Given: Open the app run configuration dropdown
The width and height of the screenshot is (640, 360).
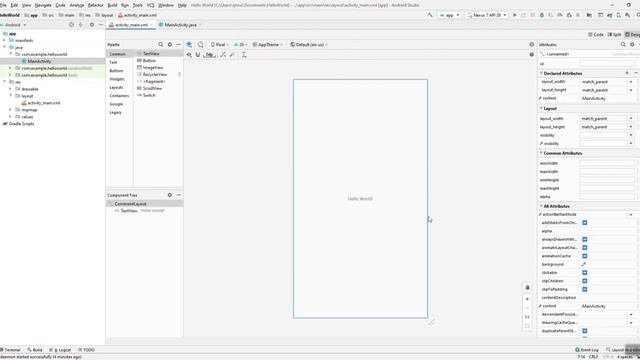Looking at the screenshot, I should pyautogui.click(x=449, y=15).
